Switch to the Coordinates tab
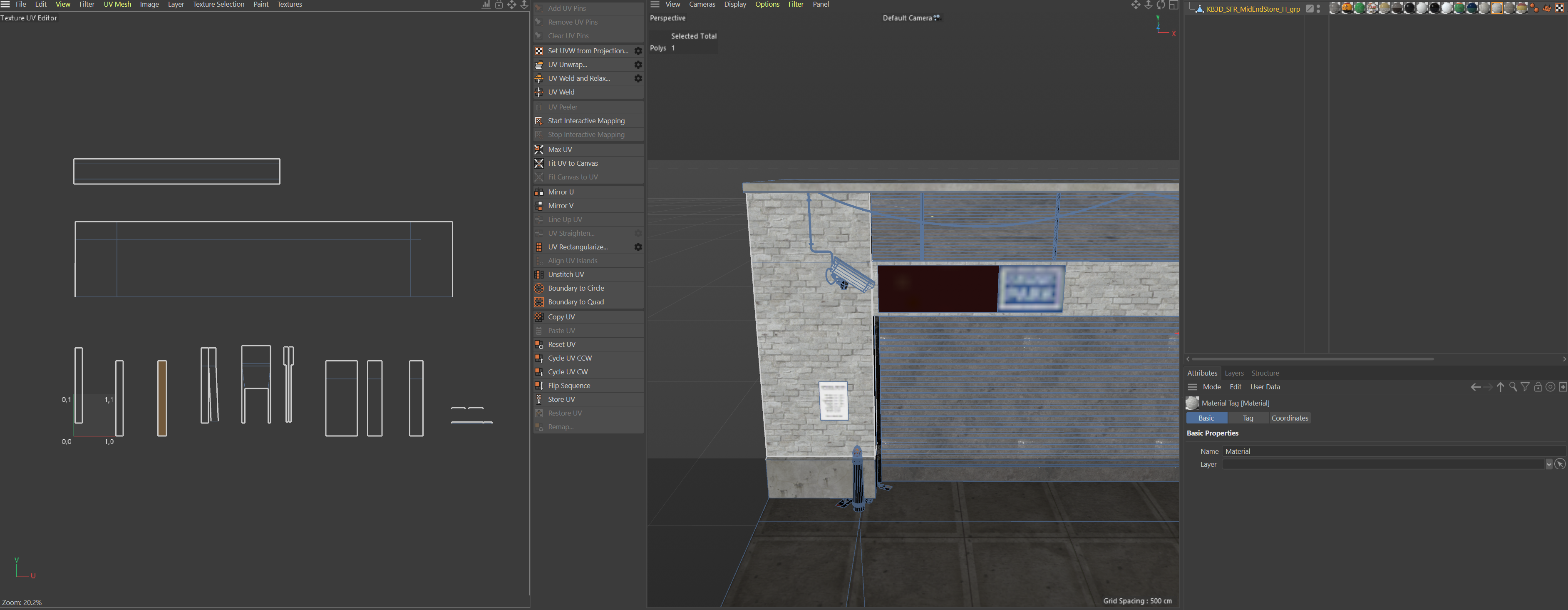 [1290, 418]
